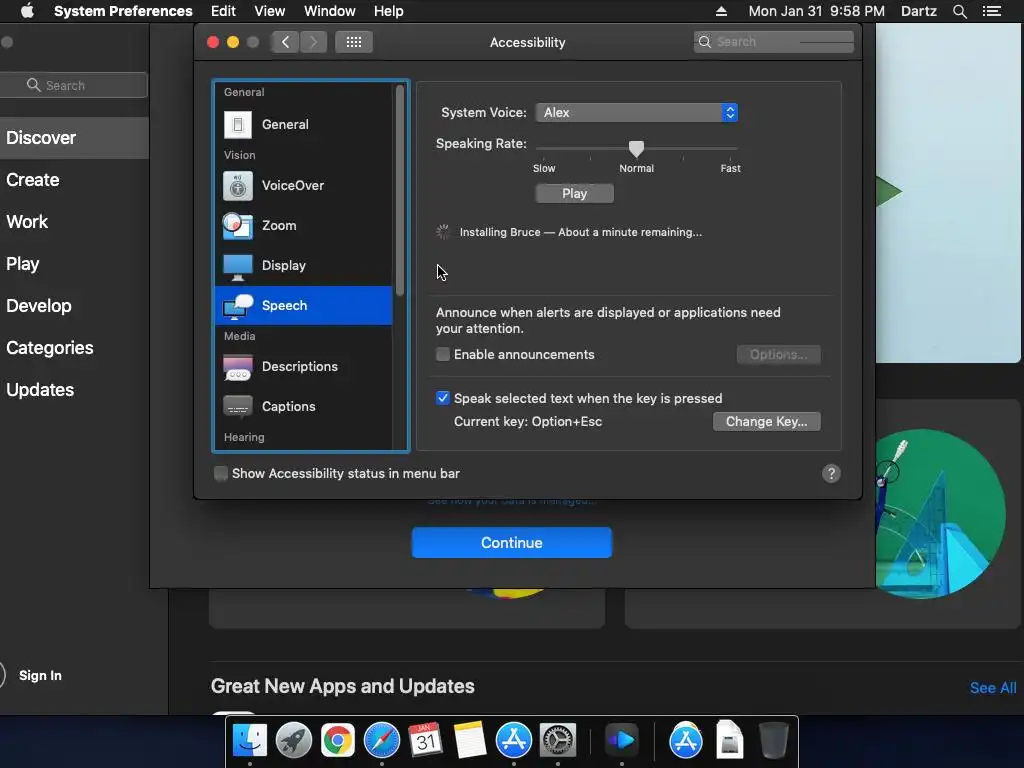Open the Window menu
Screen dimensions: 1024x768
pos(330,11)
